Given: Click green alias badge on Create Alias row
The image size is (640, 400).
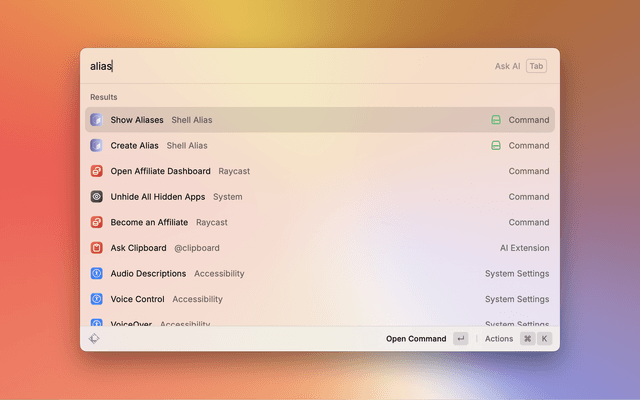Looking at the screenshot, I should click(x=495, y=146).
